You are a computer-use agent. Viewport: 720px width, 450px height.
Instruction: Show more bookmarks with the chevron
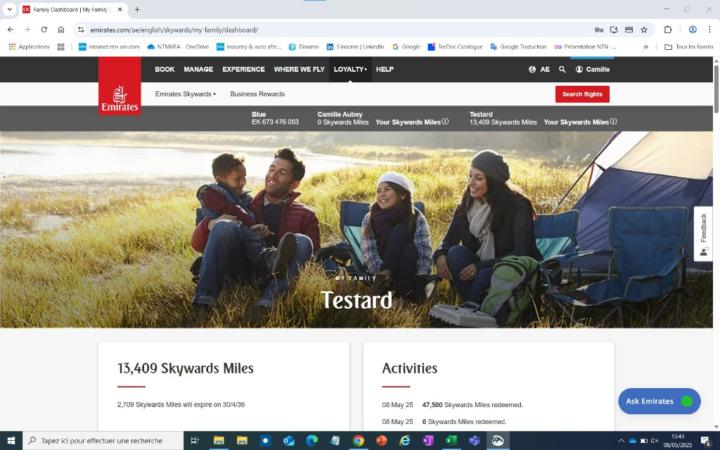(x=646, y=47)
